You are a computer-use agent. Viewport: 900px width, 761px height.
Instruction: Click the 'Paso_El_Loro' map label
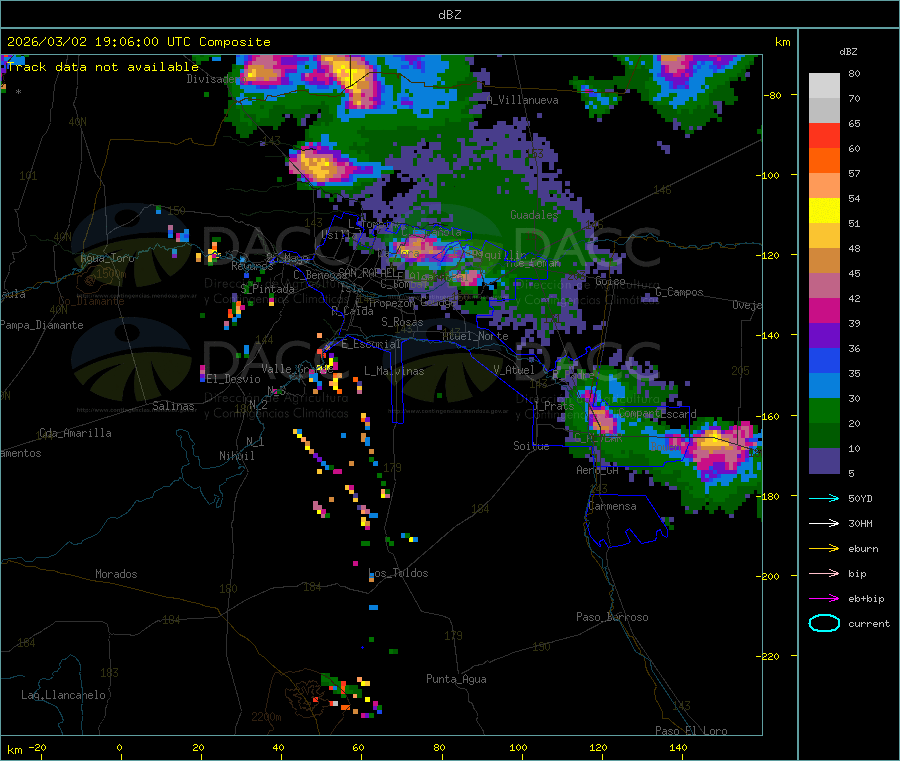point(691,731)
